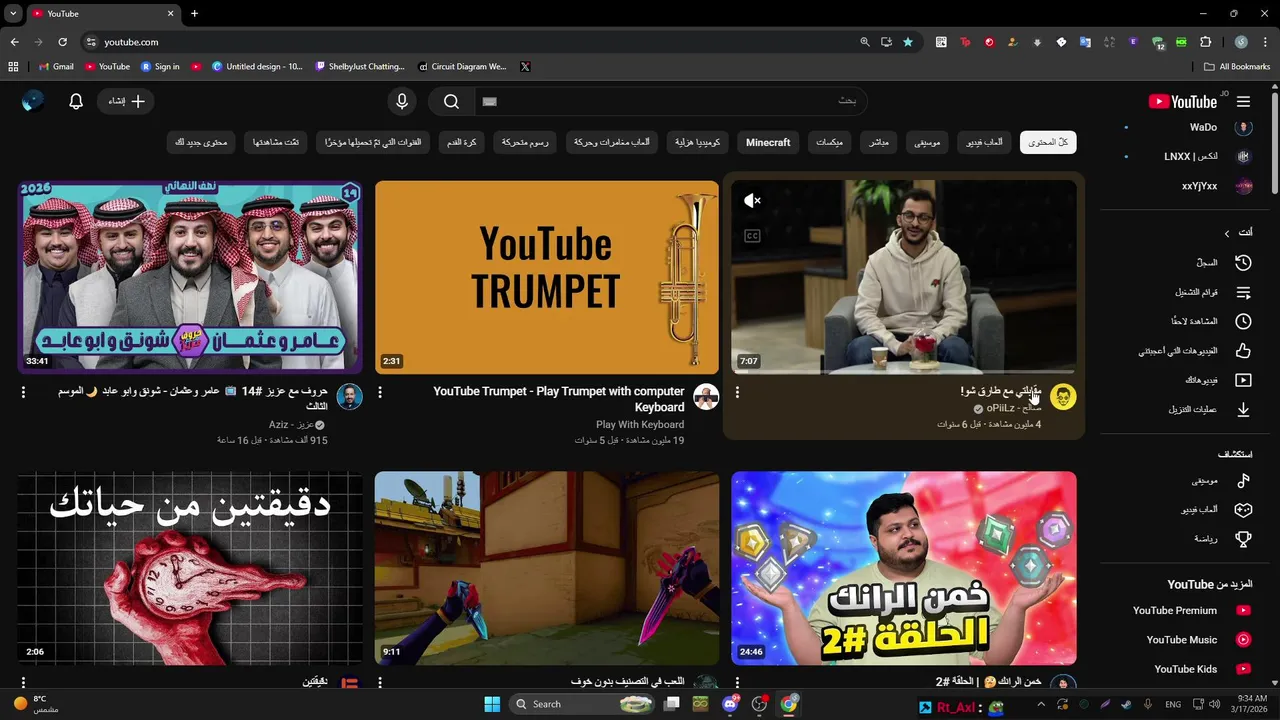Open the خمن الرانك الحلقة #2 thumbnail
The width and height of the screenshot is (1280, 720).
904,568
